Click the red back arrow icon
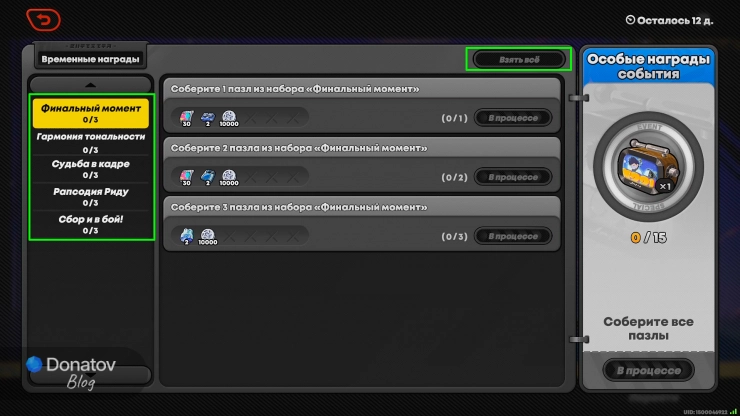 [x=43, y=20]
